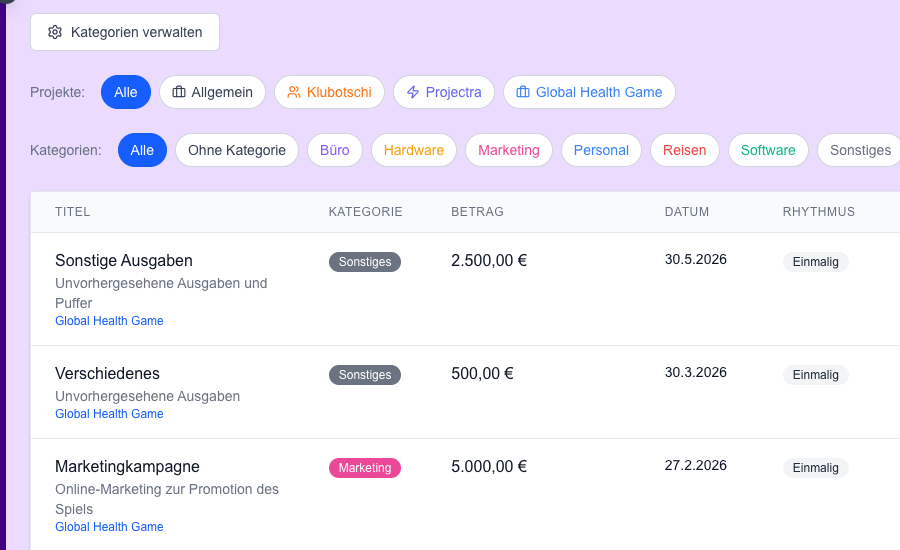Select the Alle category filter

142,150
